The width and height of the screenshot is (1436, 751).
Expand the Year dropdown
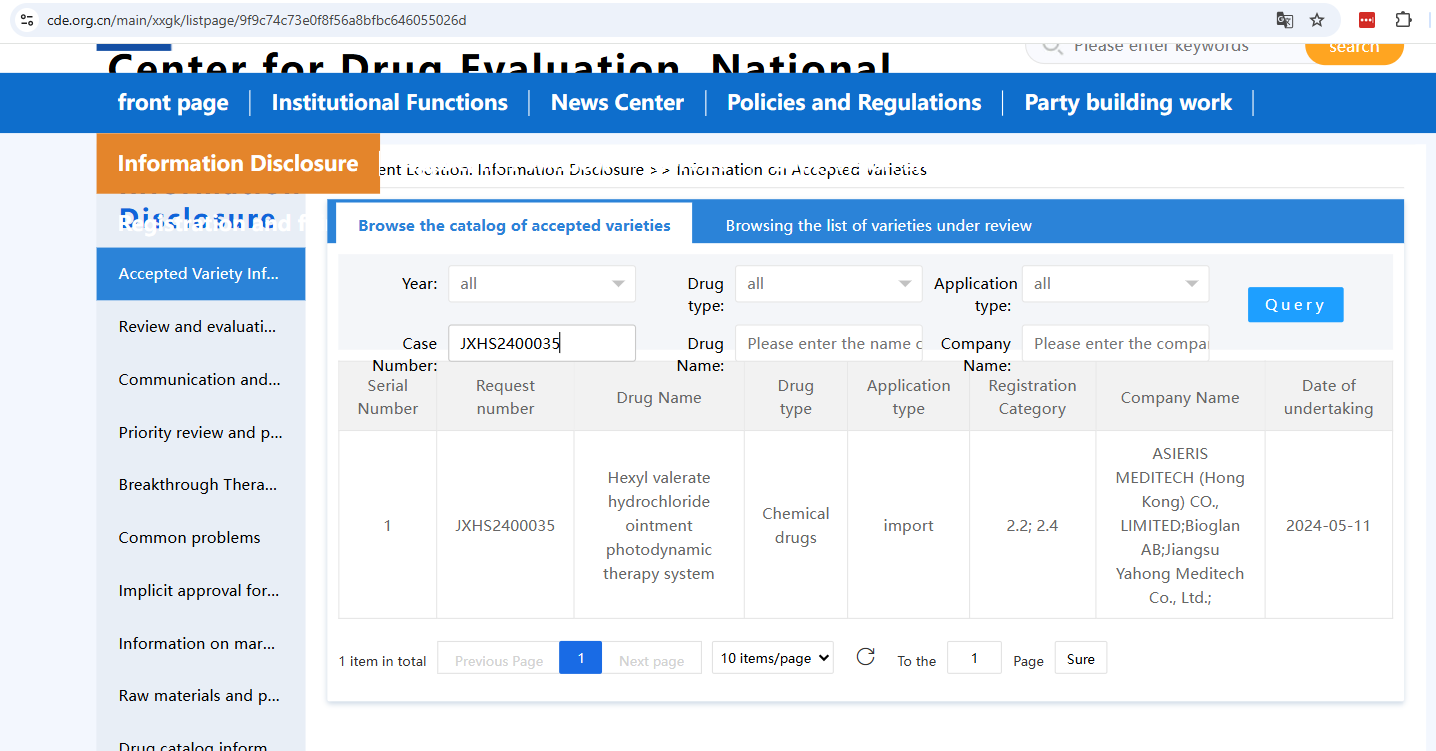coord(541,284)
